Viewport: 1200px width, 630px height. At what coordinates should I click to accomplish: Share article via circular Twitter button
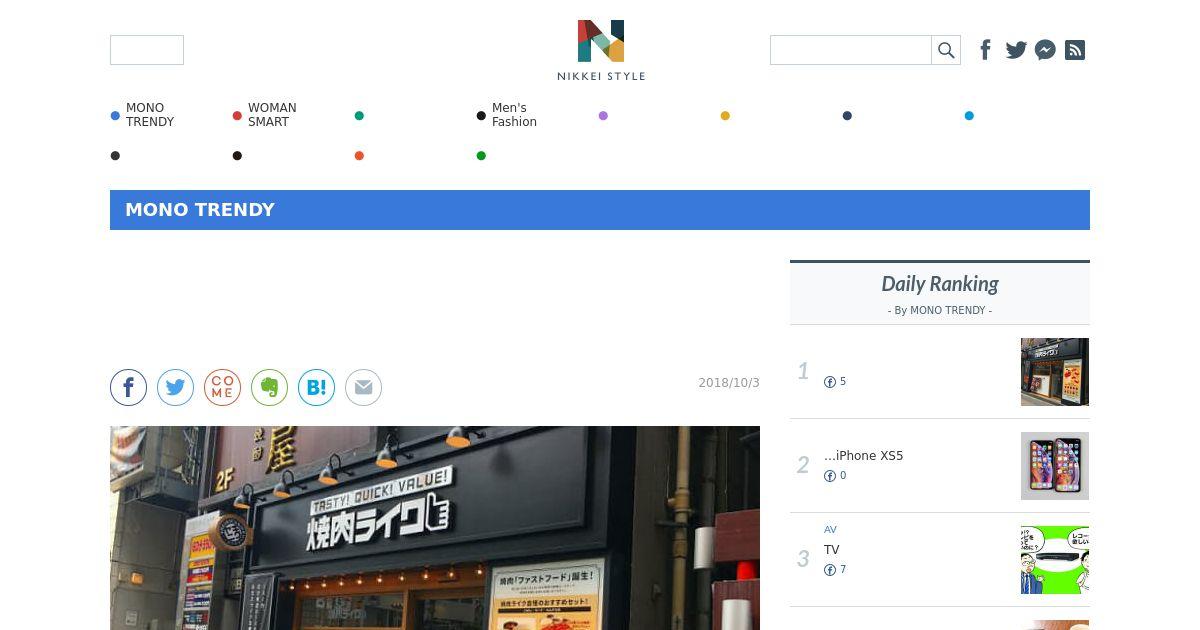click(x=175, y=387)
